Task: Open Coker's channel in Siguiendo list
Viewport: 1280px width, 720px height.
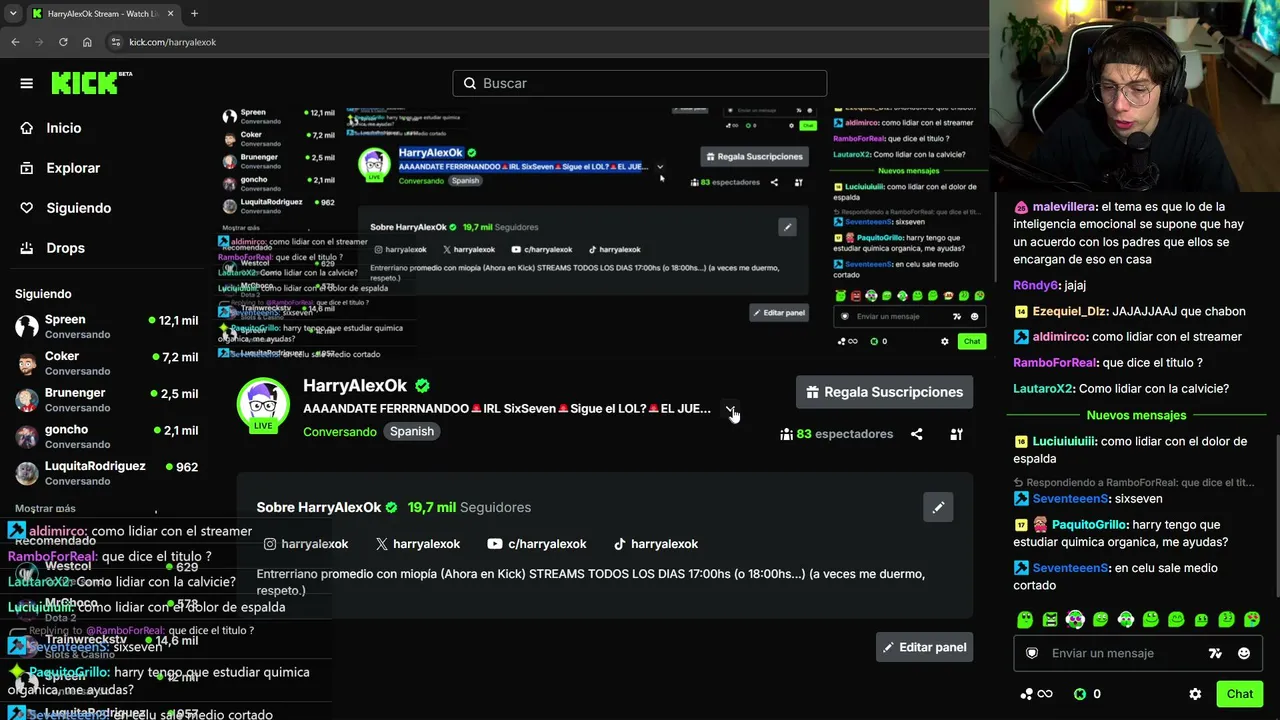Action: point(107,363)
